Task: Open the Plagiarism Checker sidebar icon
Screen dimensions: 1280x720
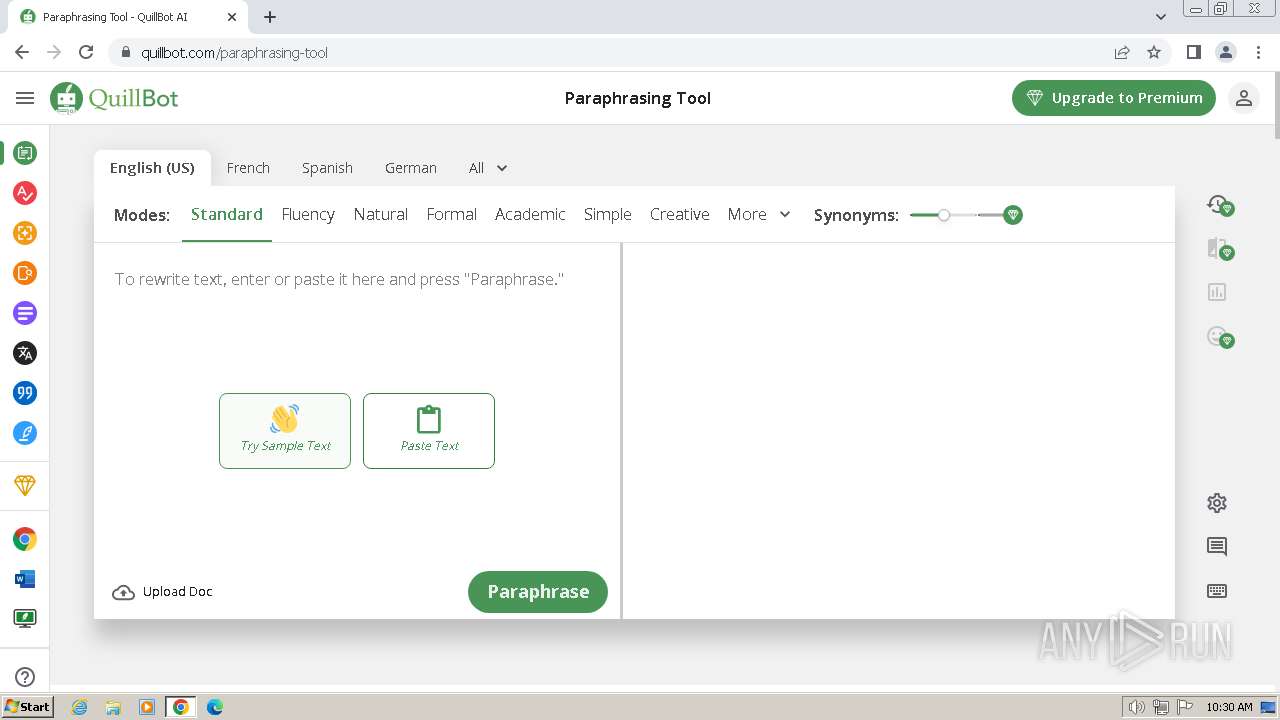Action: (25, 233)
